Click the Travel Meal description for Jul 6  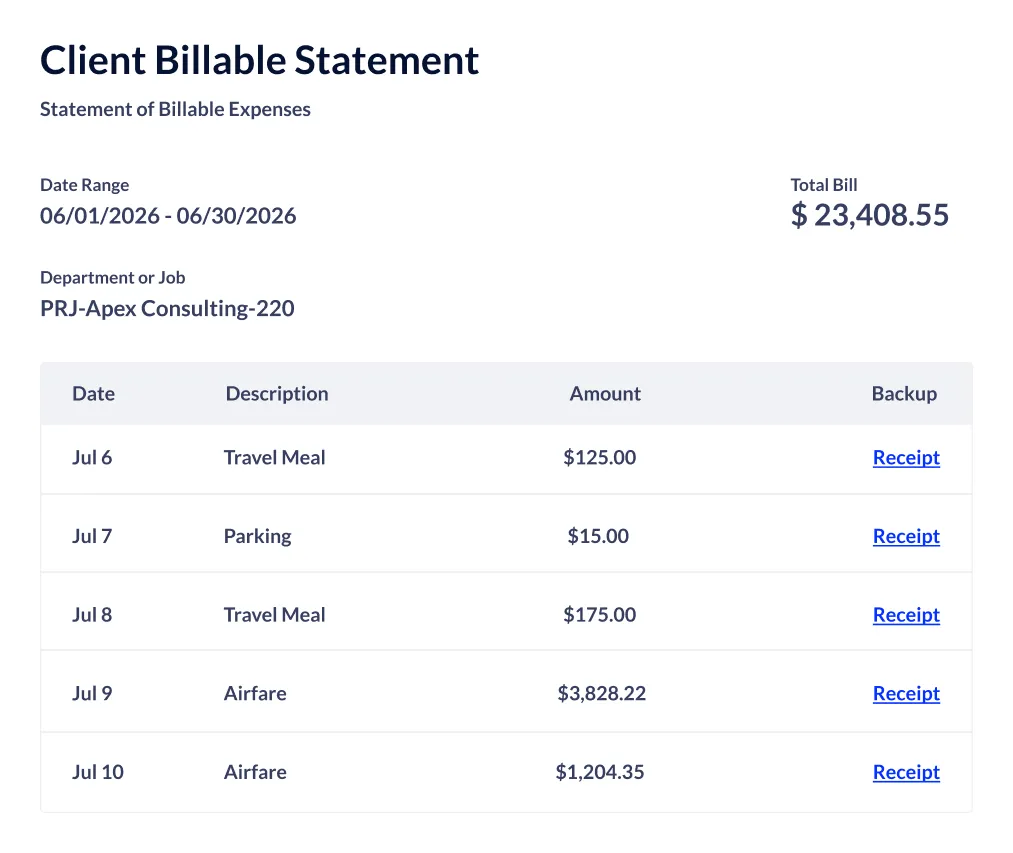(275, 458)
